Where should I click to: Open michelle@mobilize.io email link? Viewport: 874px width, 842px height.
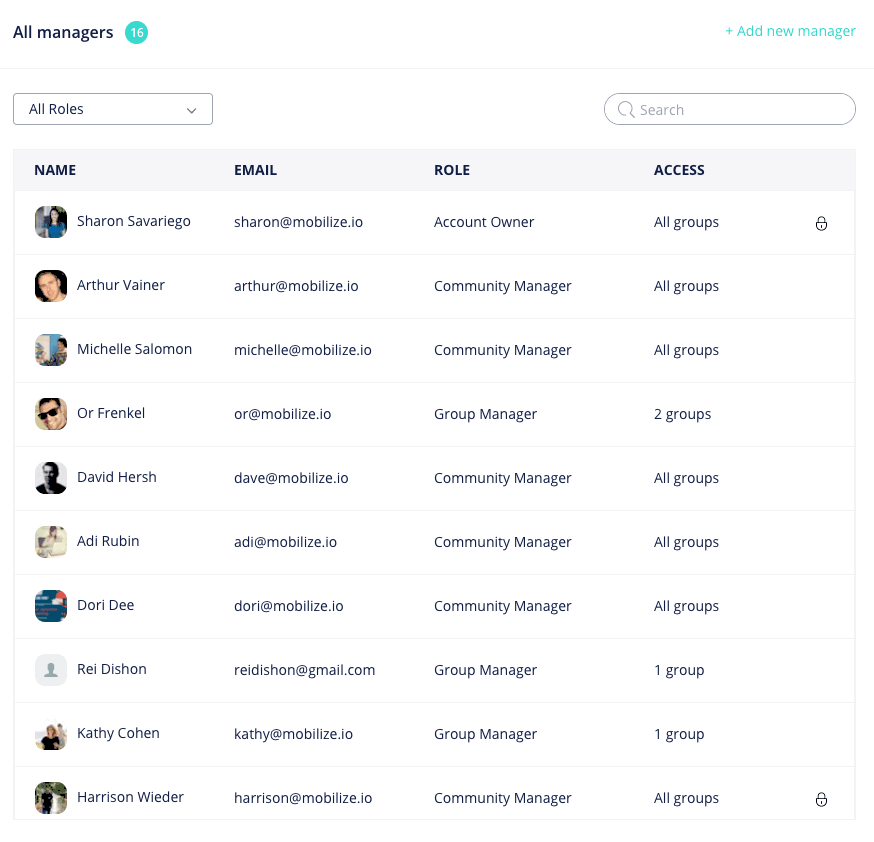point(303,350)
